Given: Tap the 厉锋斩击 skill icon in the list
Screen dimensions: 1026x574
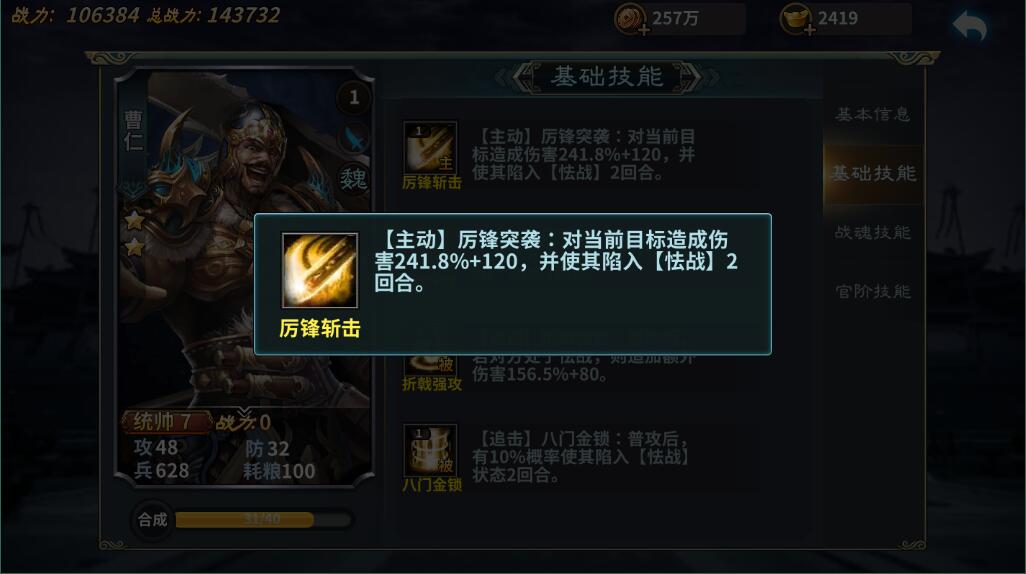Looking at the screenshot, I should 430,147.
